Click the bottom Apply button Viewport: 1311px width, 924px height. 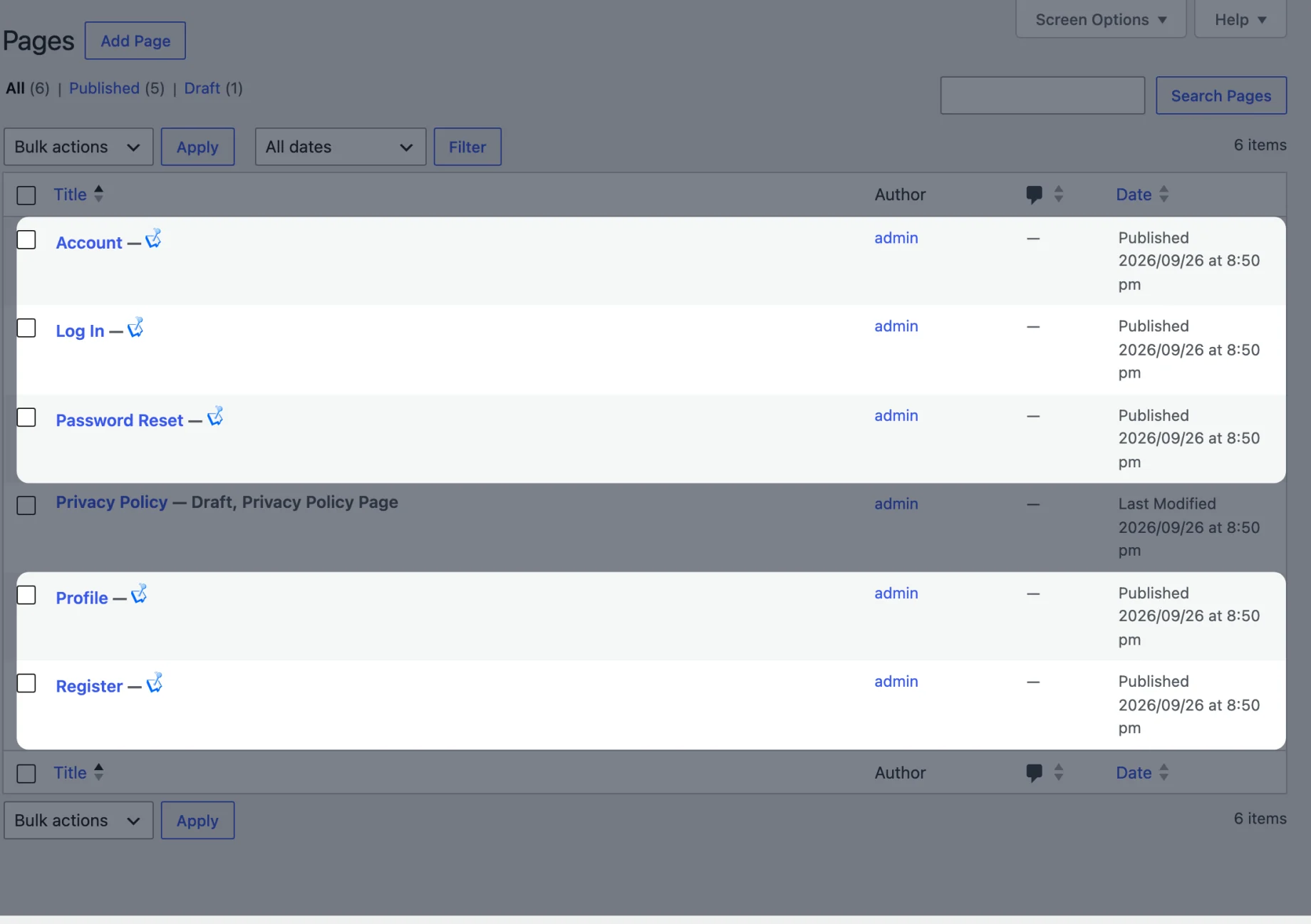(x=197, y=820)
